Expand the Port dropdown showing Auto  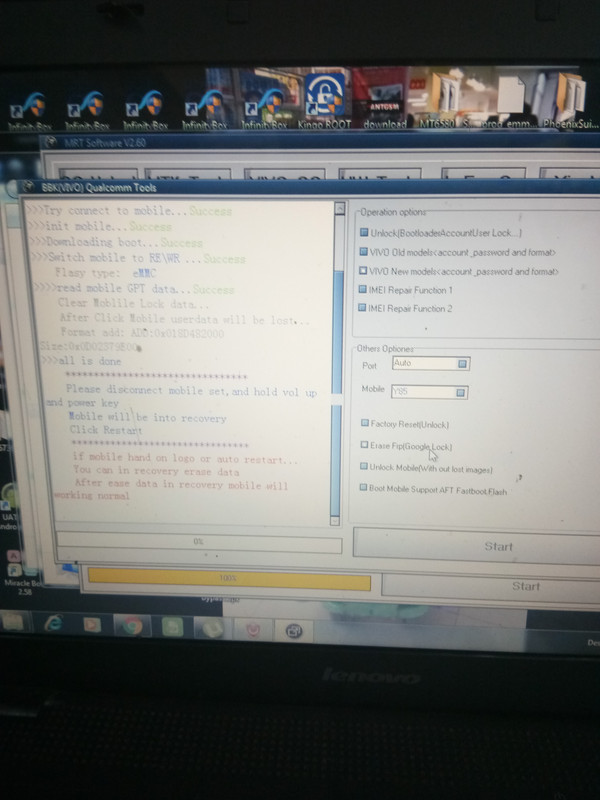coord(462,364)
